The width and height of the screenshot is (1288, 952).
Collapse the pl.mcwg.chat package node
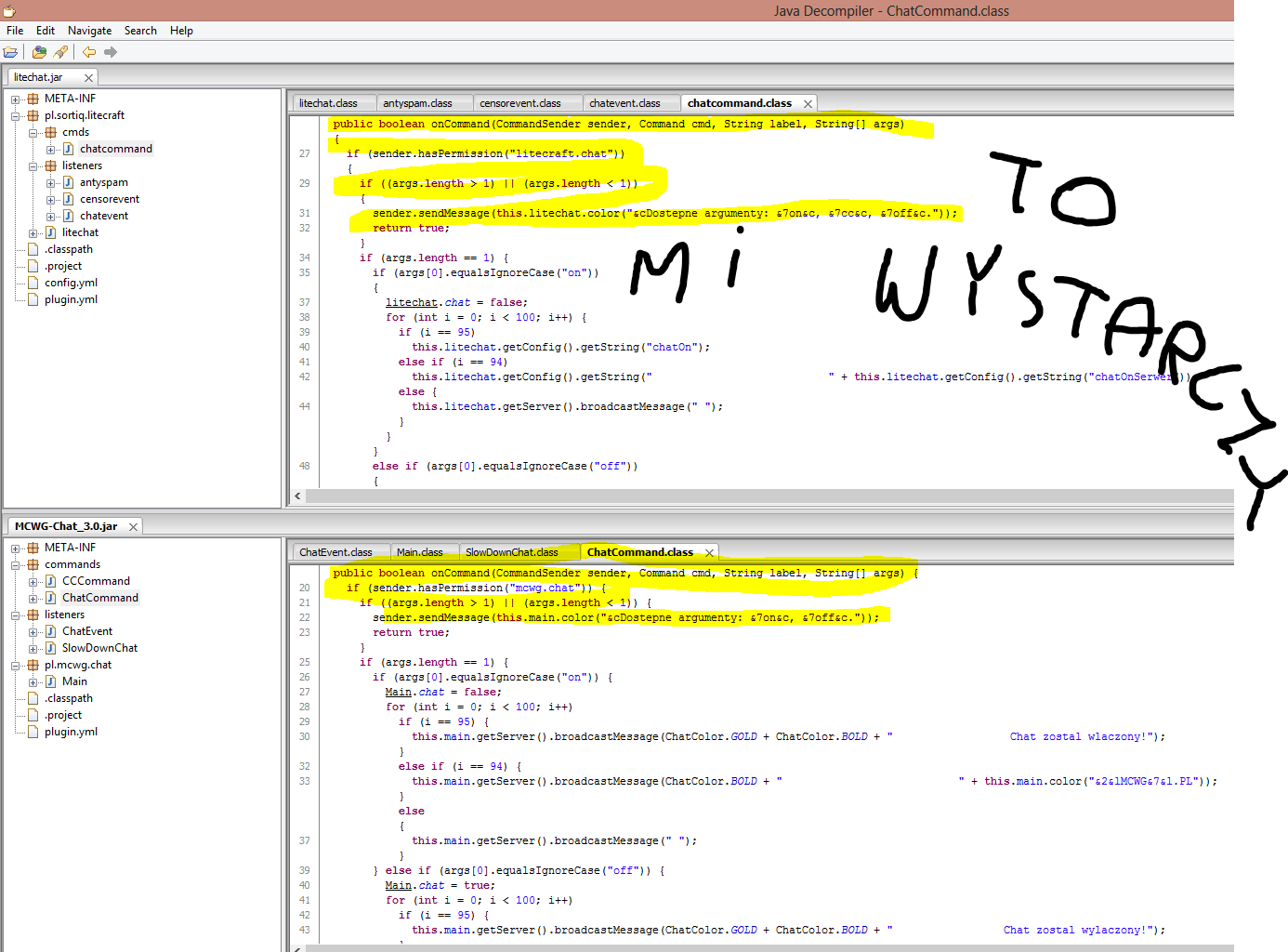pos(16,666)
